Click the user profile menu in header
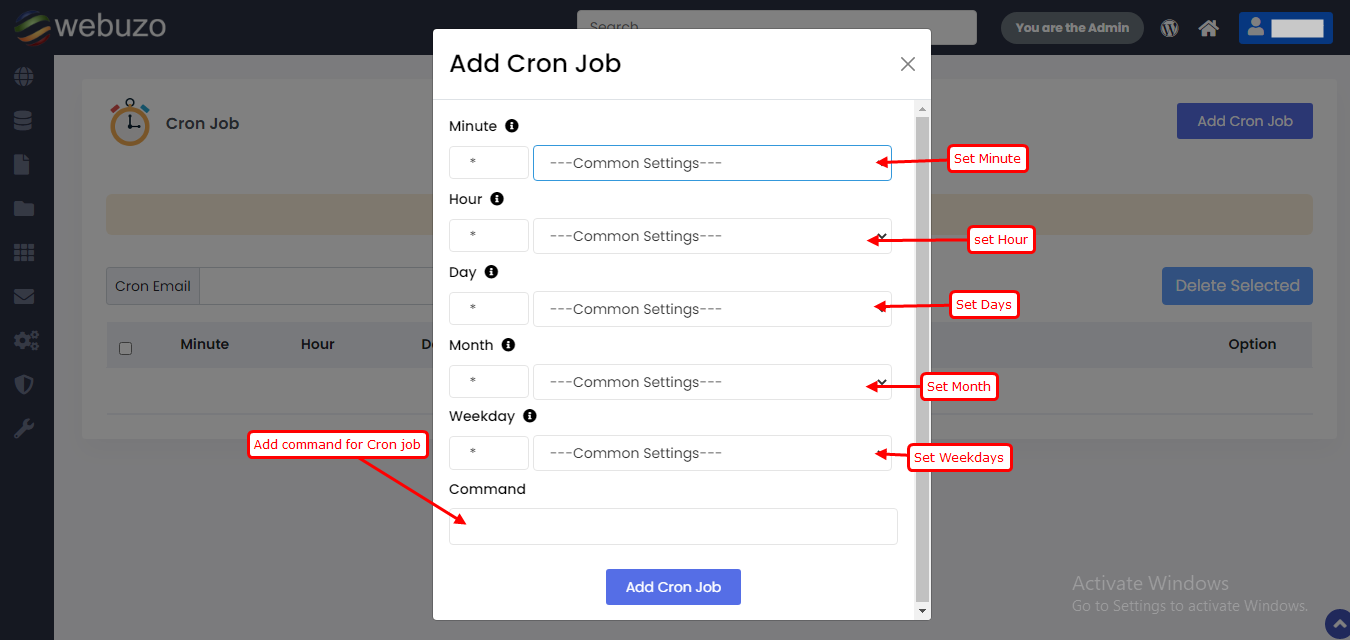The height and width of the screenshot is (640, 1350). [1285, 28]
